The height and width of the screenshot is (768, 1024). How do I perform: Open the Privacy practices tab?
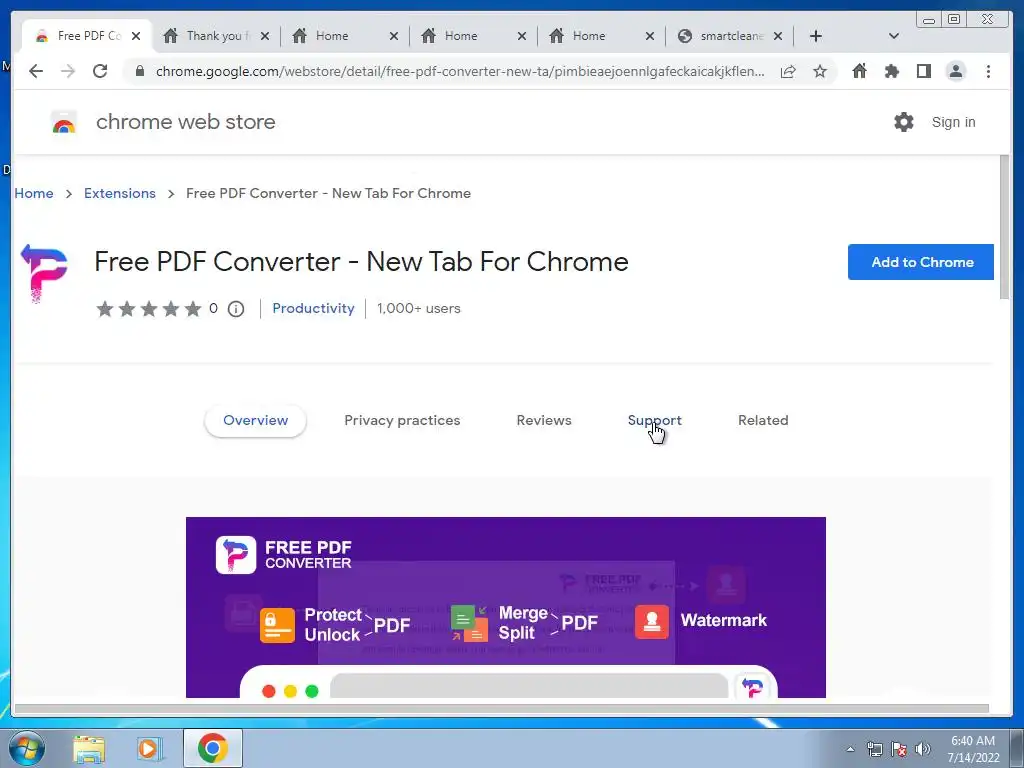click(x=402, y=421)
